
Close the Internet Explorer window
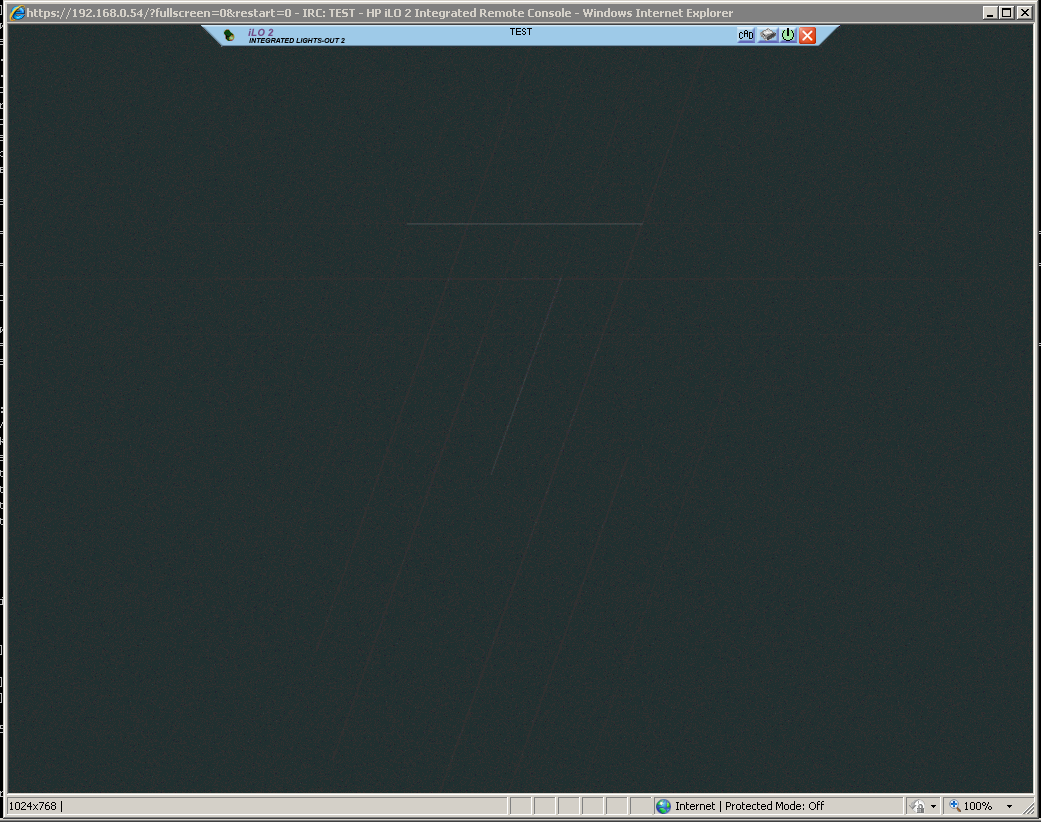[x=1024, y=13]
